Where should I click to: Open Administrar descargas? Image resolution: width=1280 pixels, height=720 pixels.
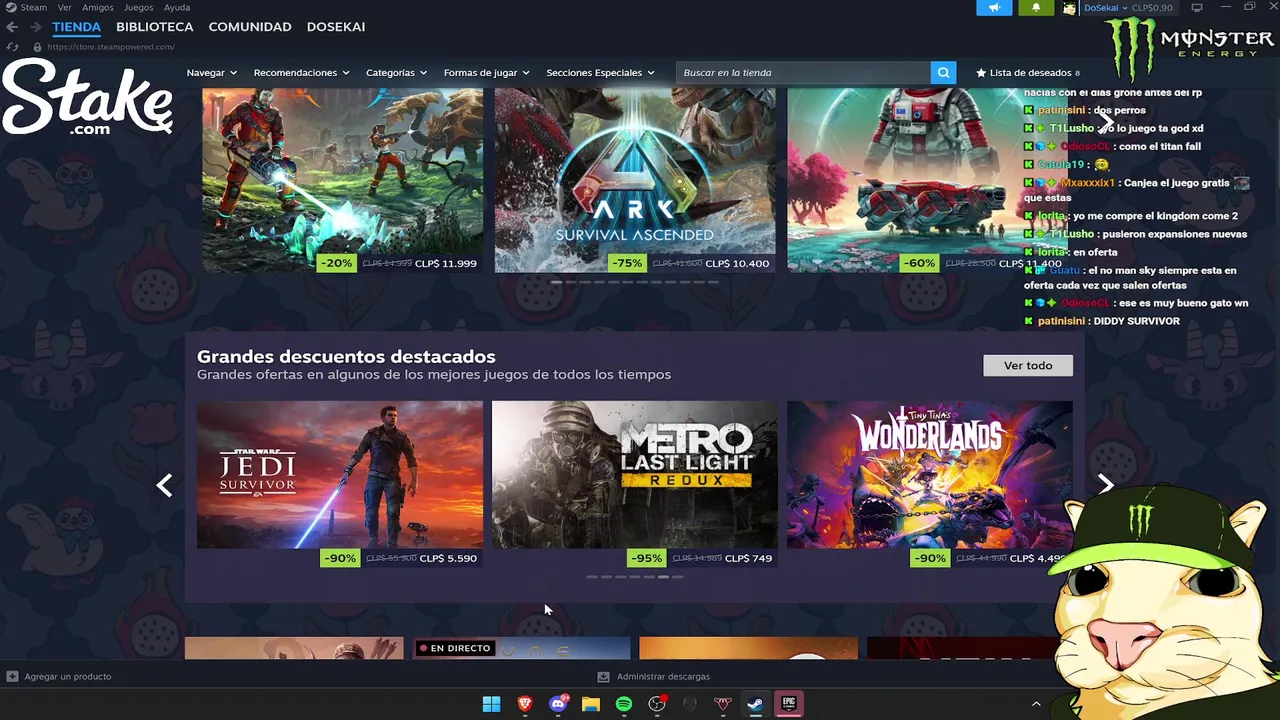[x=653, y=676]
